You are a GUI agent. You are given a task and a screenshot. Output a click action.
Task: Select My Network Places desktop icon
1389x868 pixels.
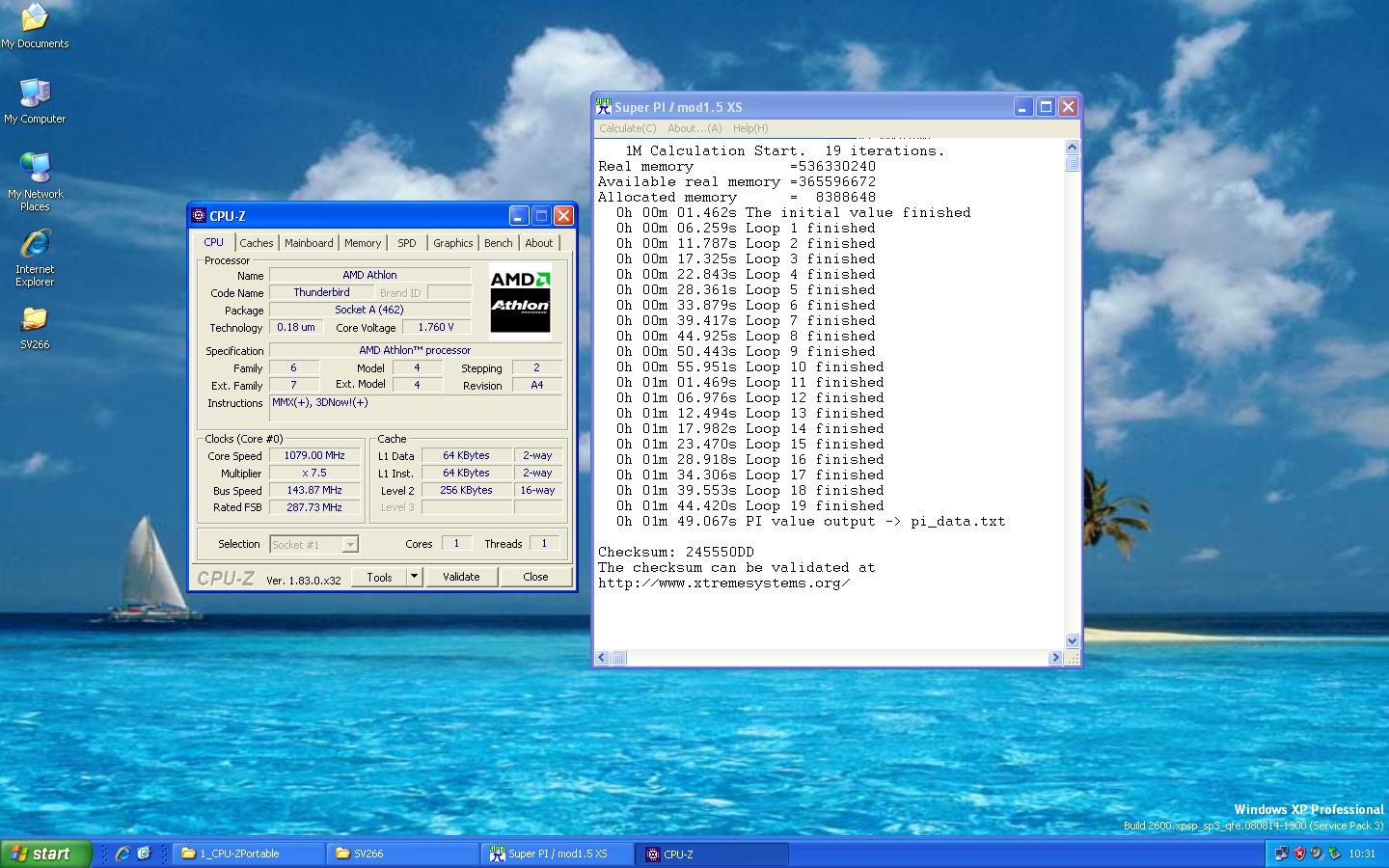click(35, 181)
